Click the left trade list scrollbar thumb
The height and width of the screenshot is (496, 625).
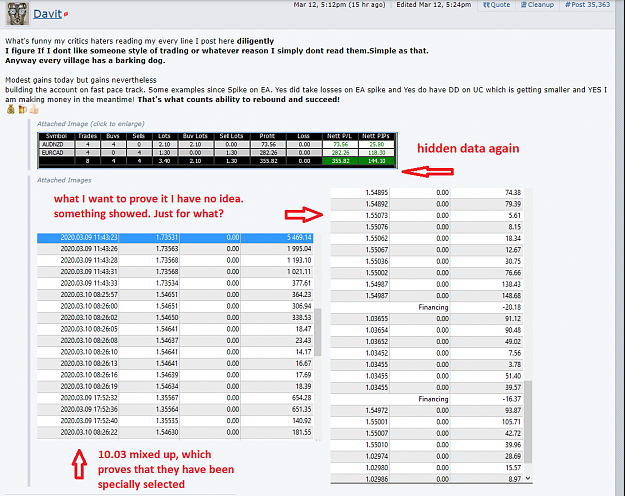point(318,332)
